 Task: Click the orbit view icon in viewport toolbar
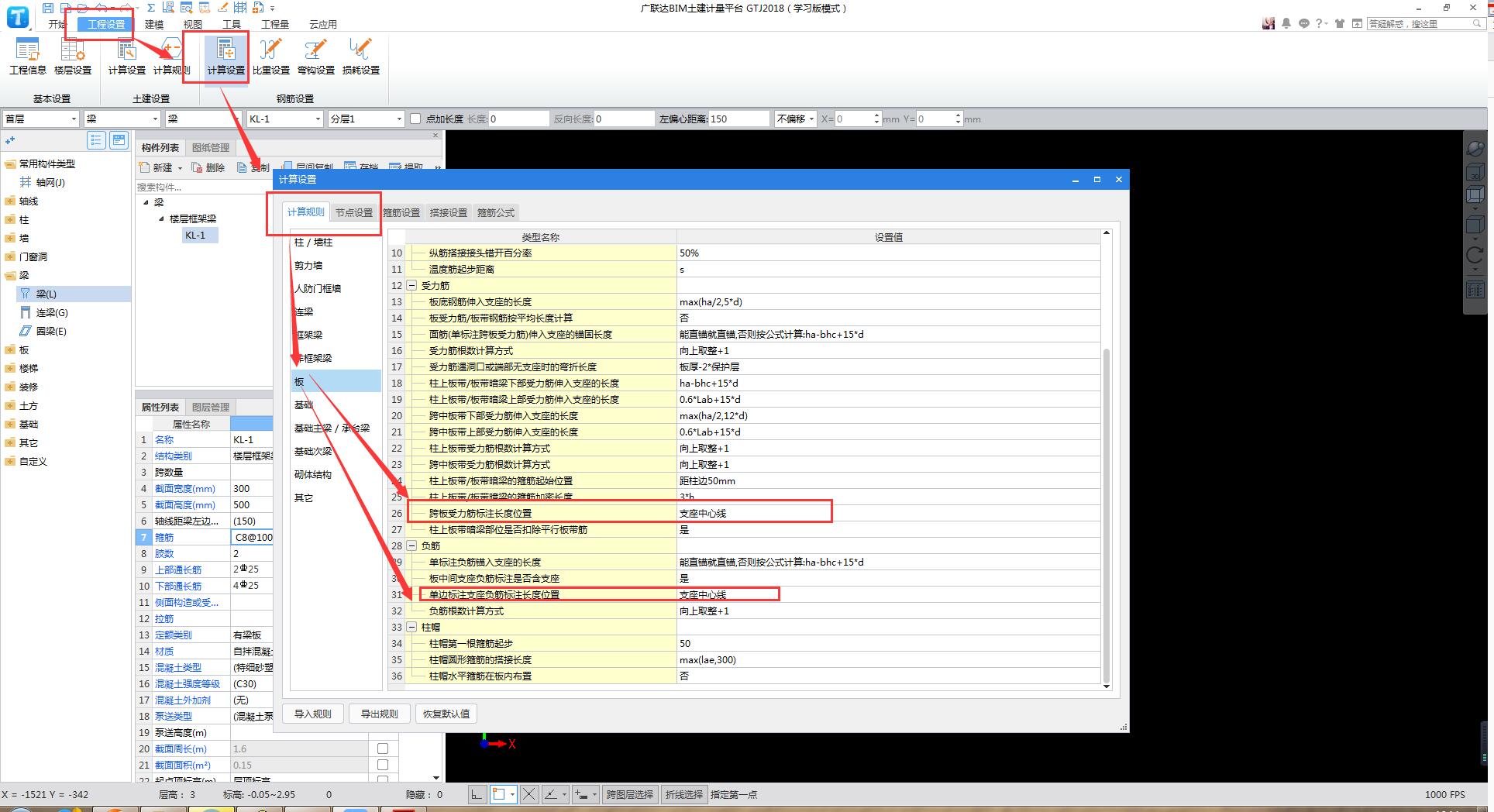click(x=1475, y=149)
